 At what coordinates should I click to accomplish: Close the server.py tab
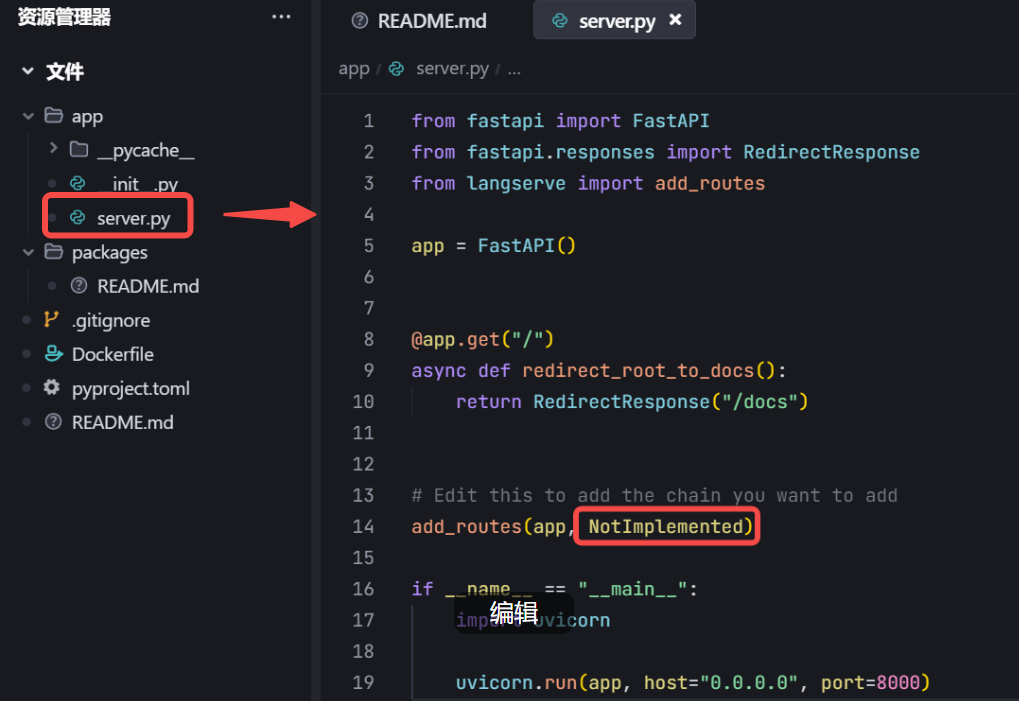[675, 20]
